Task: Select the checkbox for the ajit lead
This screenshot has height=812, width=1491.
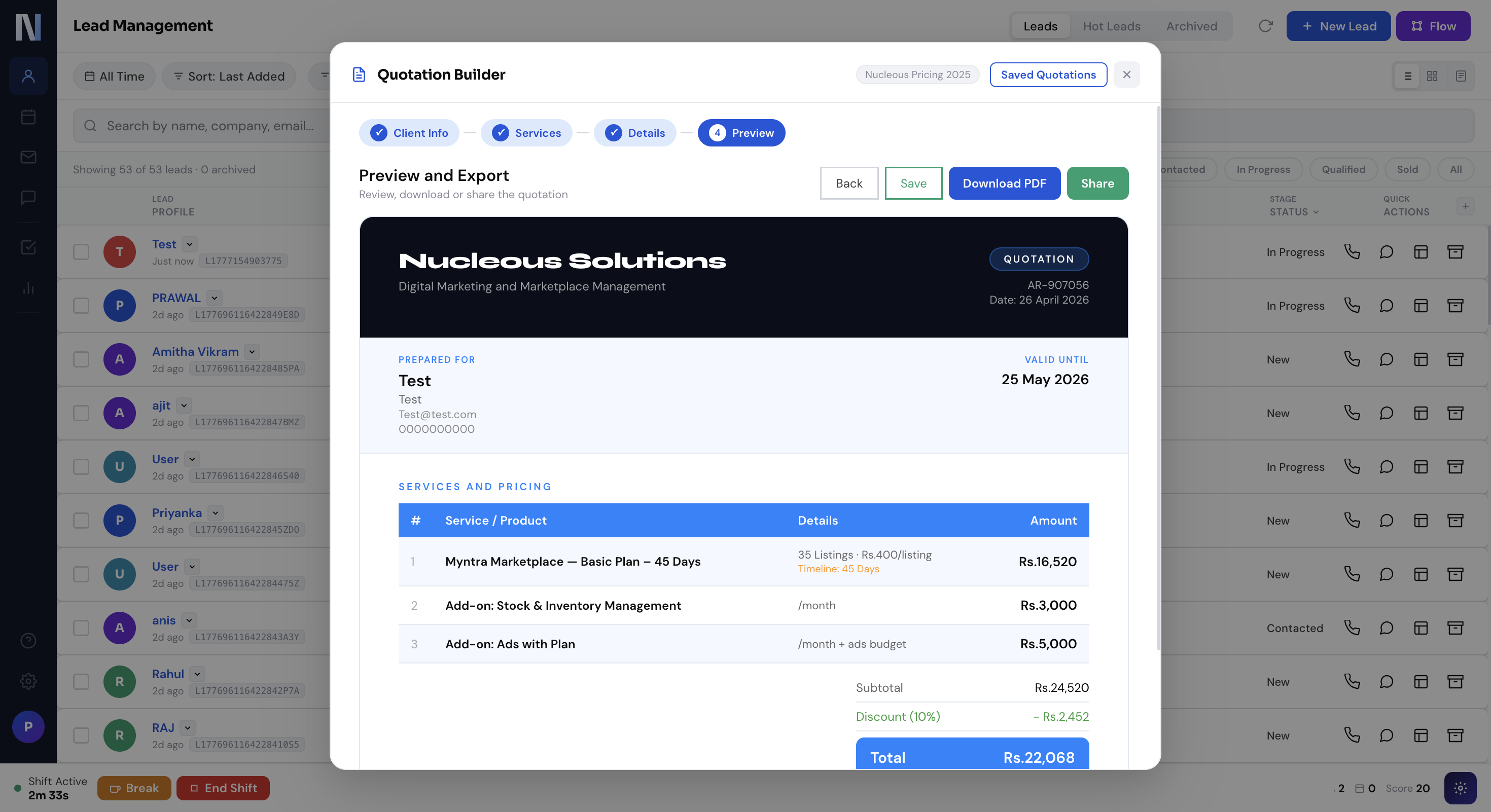Action: [81, 413]
